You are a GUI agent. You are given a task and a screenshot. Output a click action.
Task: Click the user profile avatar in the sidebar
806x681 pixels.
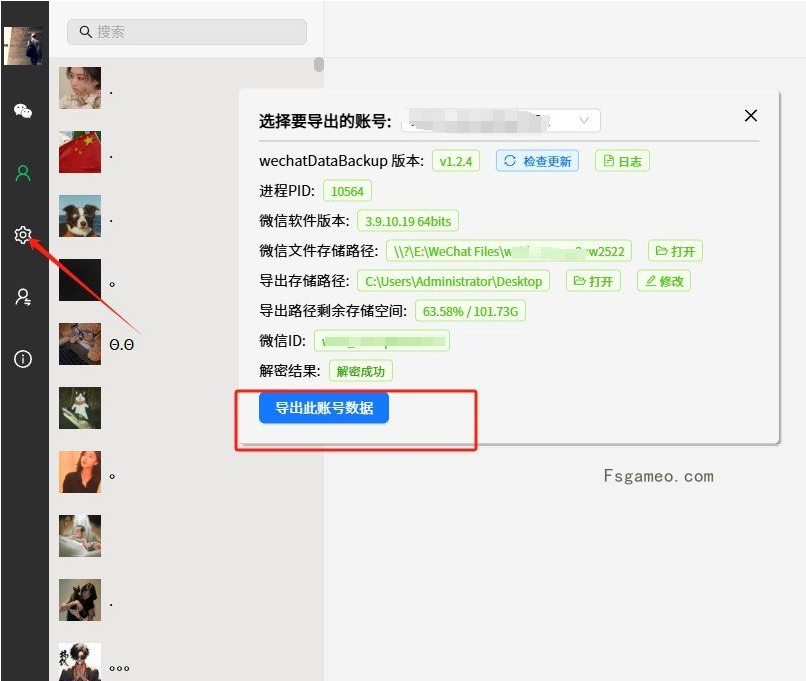(23, 46)
